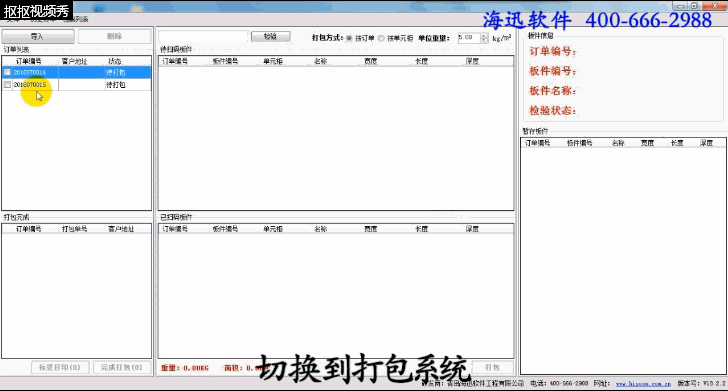Click 厚度 header in 已扫码板件 table
Viewport: 728px width, 391px height.
coord(472,229)
